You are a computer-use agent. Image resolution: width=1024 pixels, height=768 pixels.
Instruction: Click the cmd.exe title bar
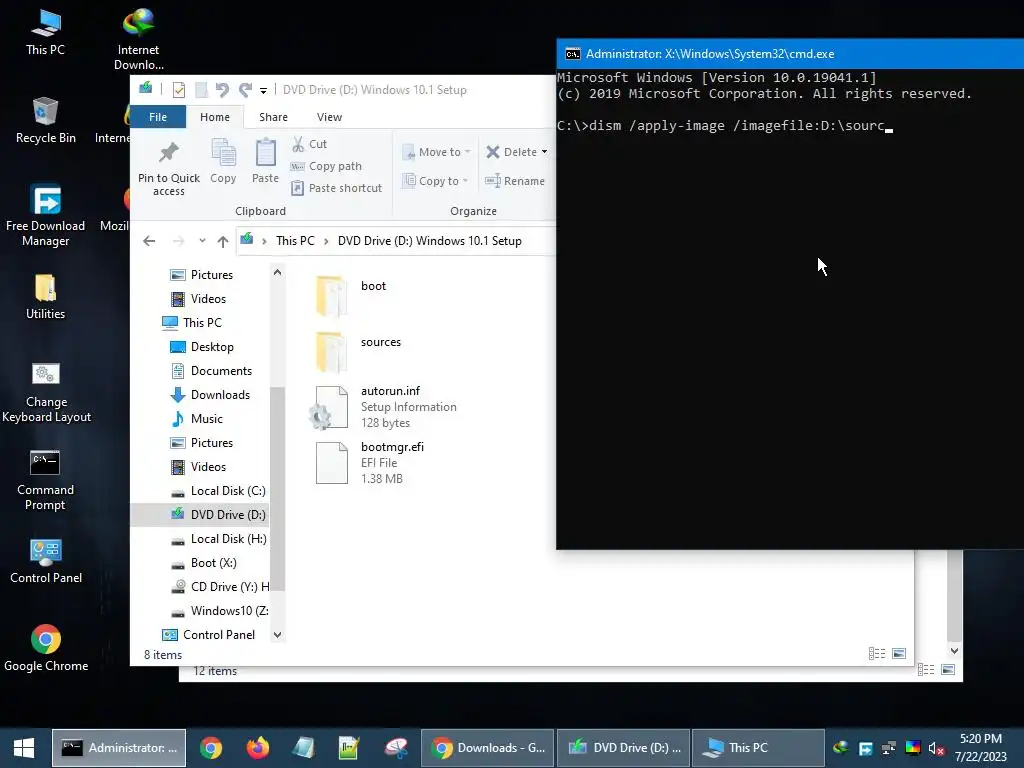790,54
